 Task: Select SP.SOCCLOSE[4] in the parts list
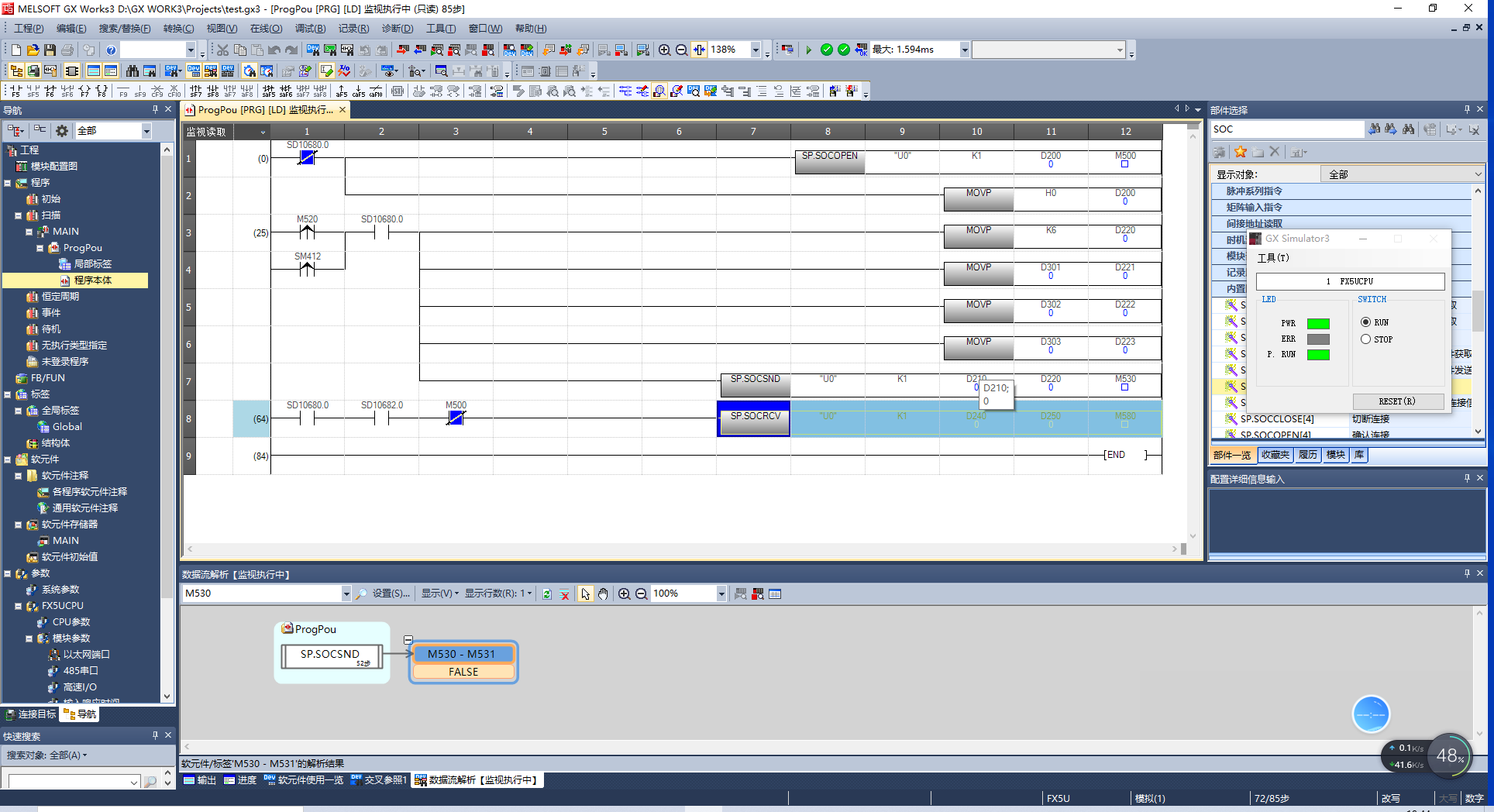click(x=1276, y=418)
